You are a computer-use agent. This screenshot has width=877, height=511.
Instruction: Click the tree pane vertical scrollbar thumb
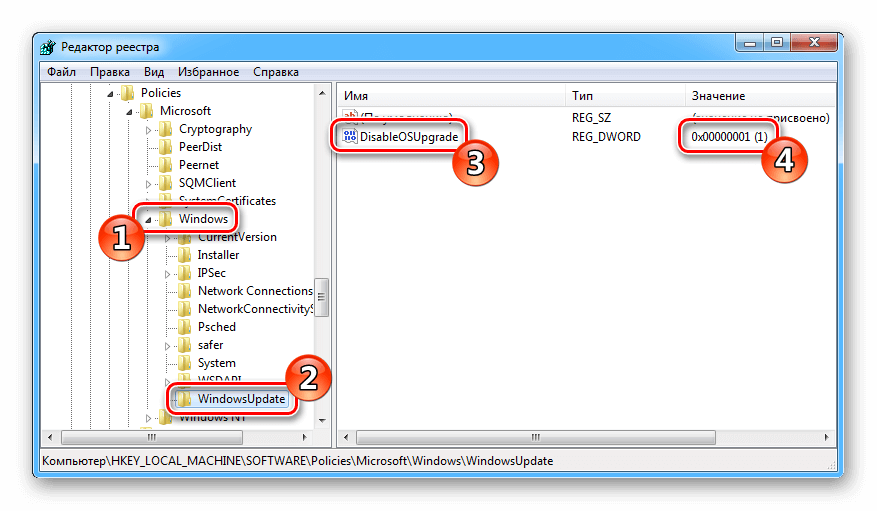(x=322, y=297)
